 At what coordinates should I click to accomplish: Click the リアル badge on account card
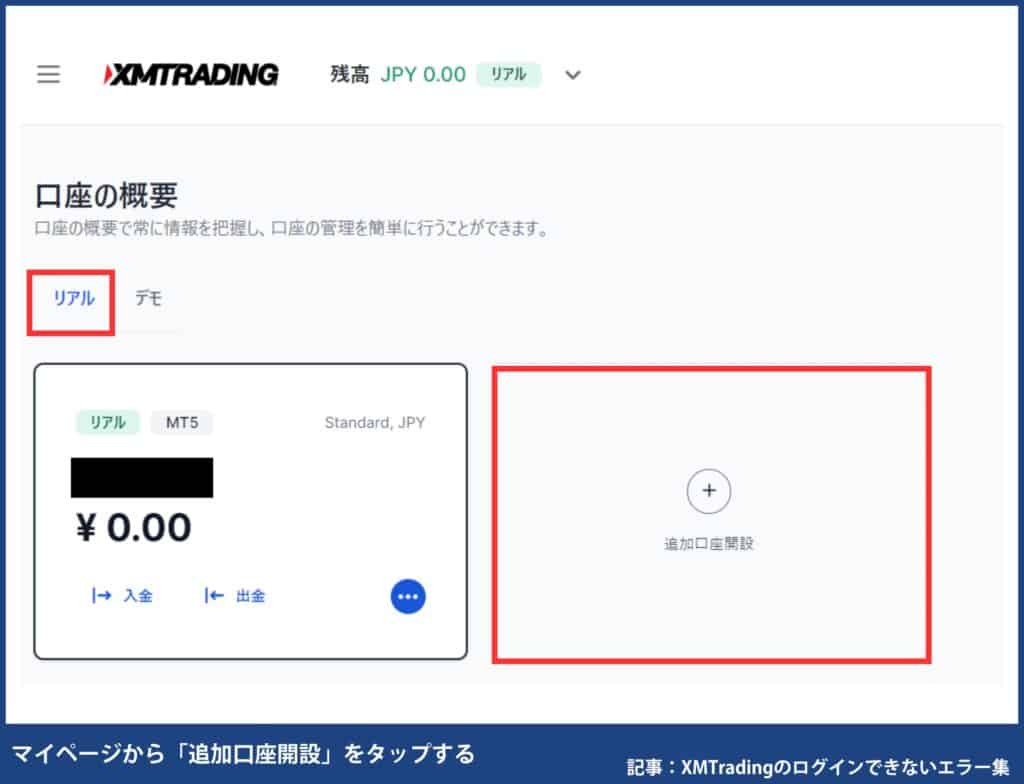(108, 423)
